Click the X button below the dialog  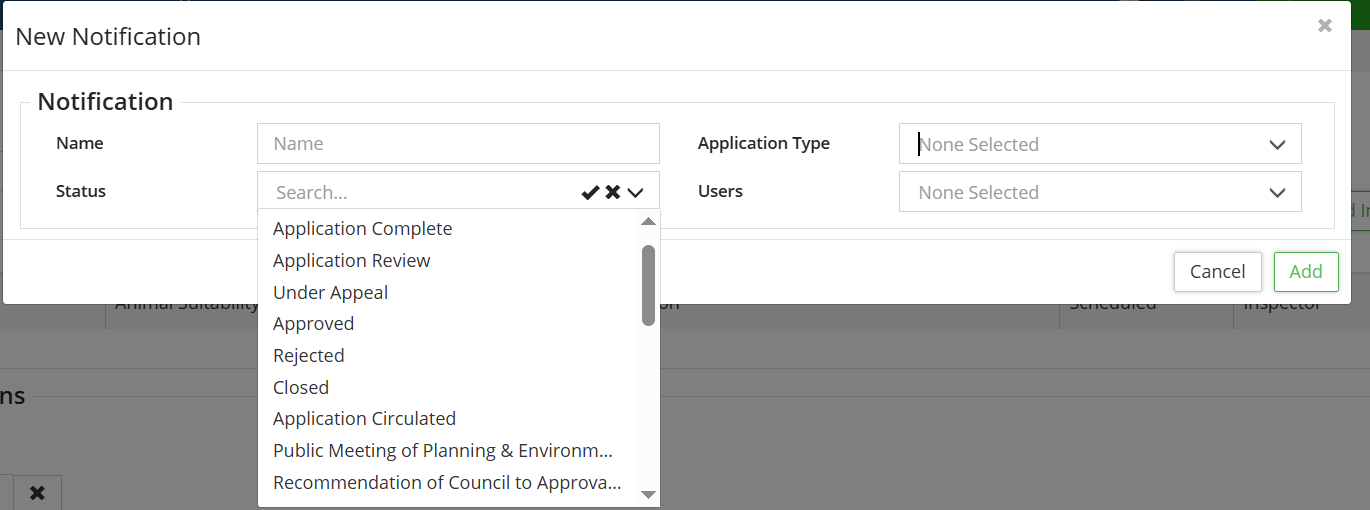click(x=37, y=492)
